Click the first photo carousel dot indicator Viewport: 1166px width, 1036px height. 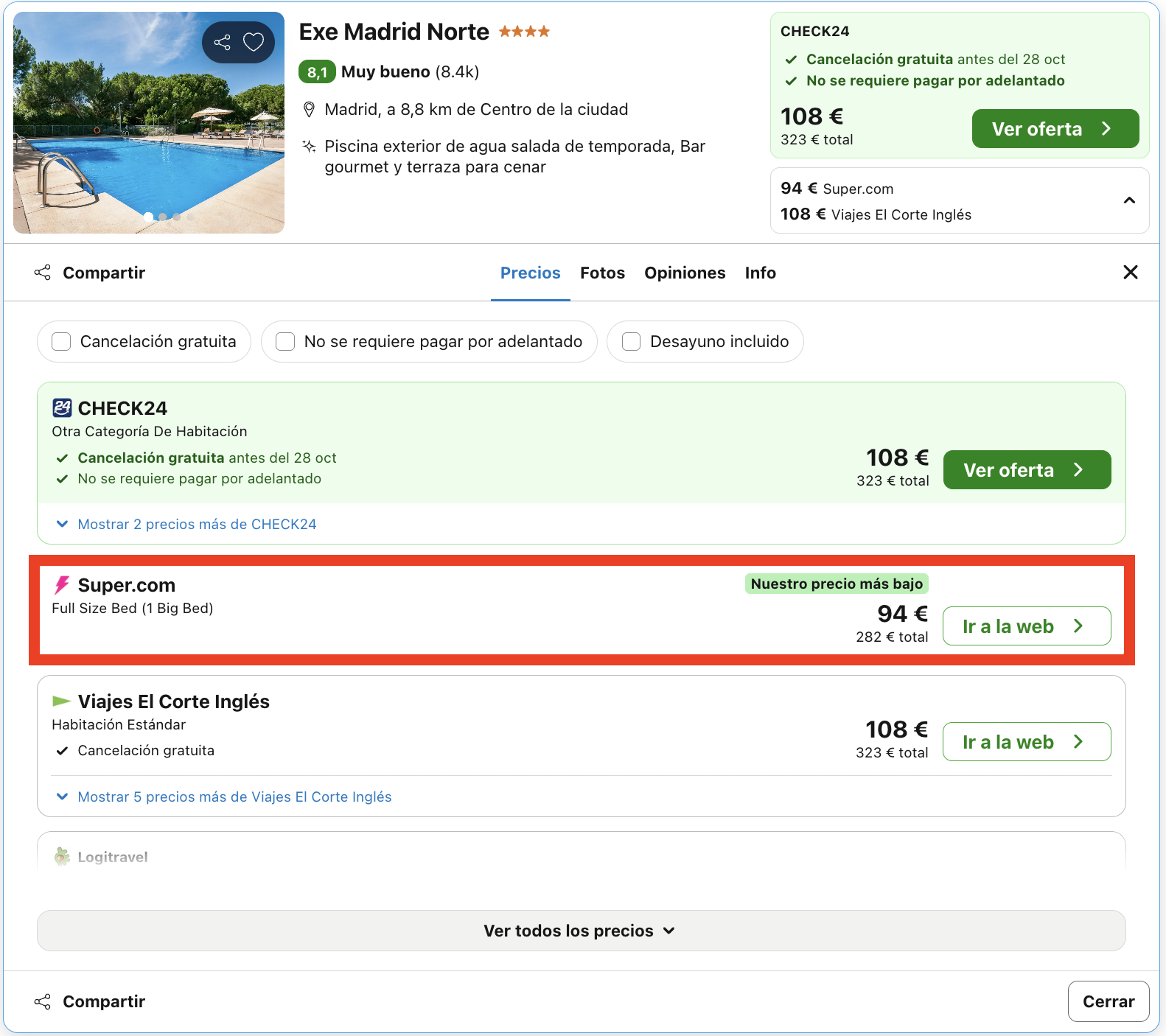click(x=148, y=217)
